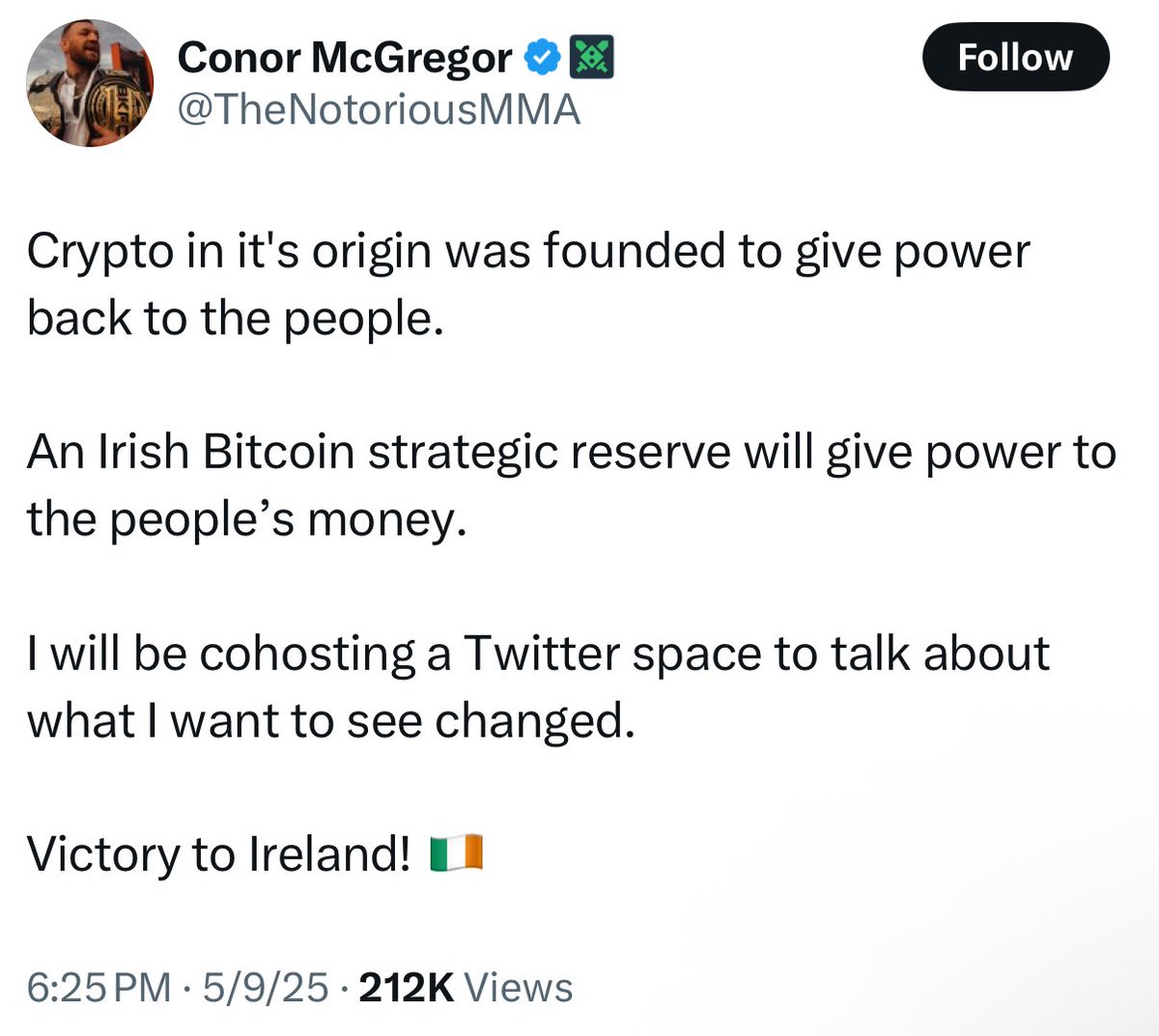Click the 5/9/25 post date
Image resolution: width=1159 pixels, height=1036 pixels.
[x=262, y=988]
